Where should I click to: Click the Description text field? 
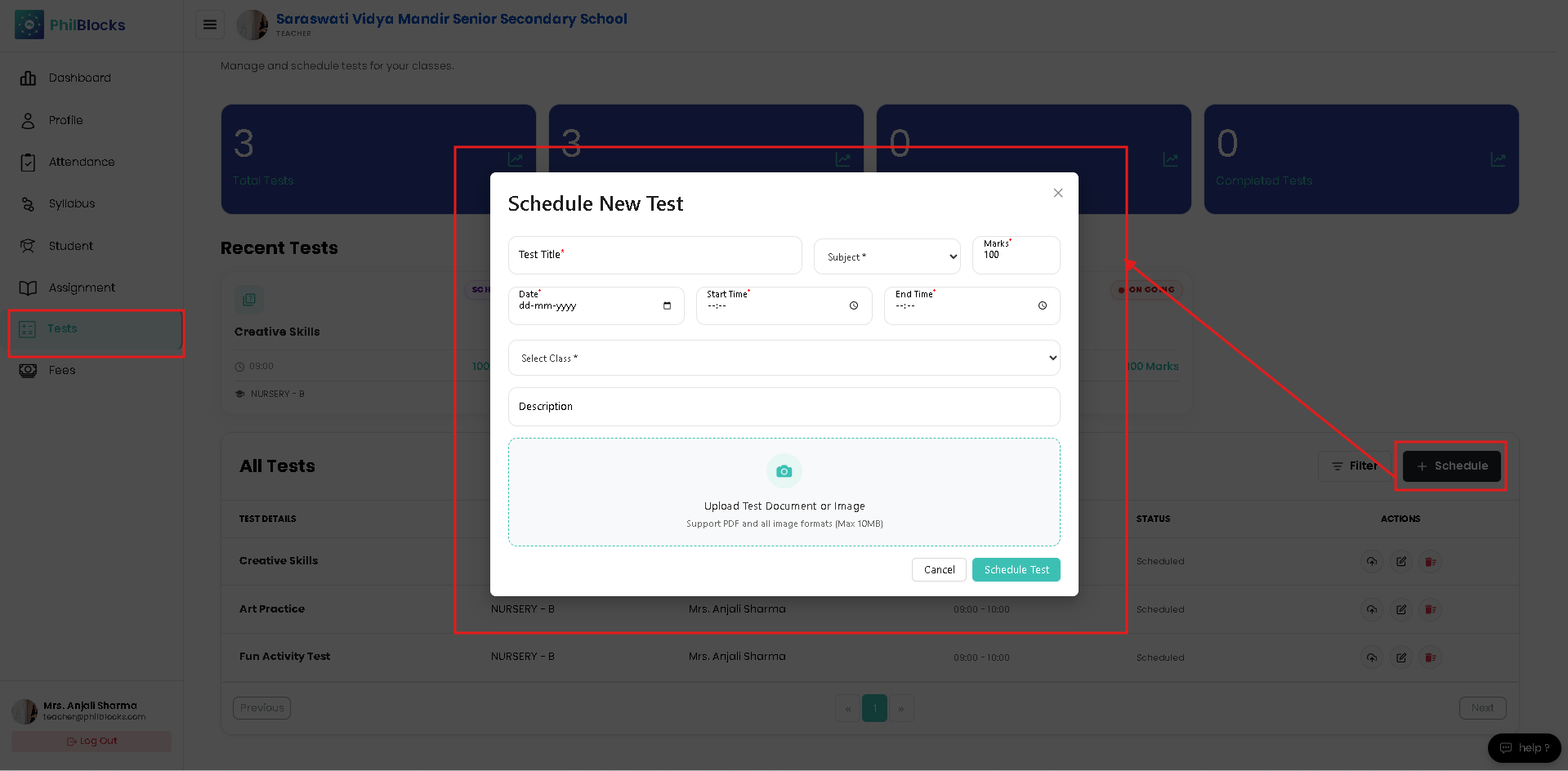pyautogui.click(x=784, y=407)
